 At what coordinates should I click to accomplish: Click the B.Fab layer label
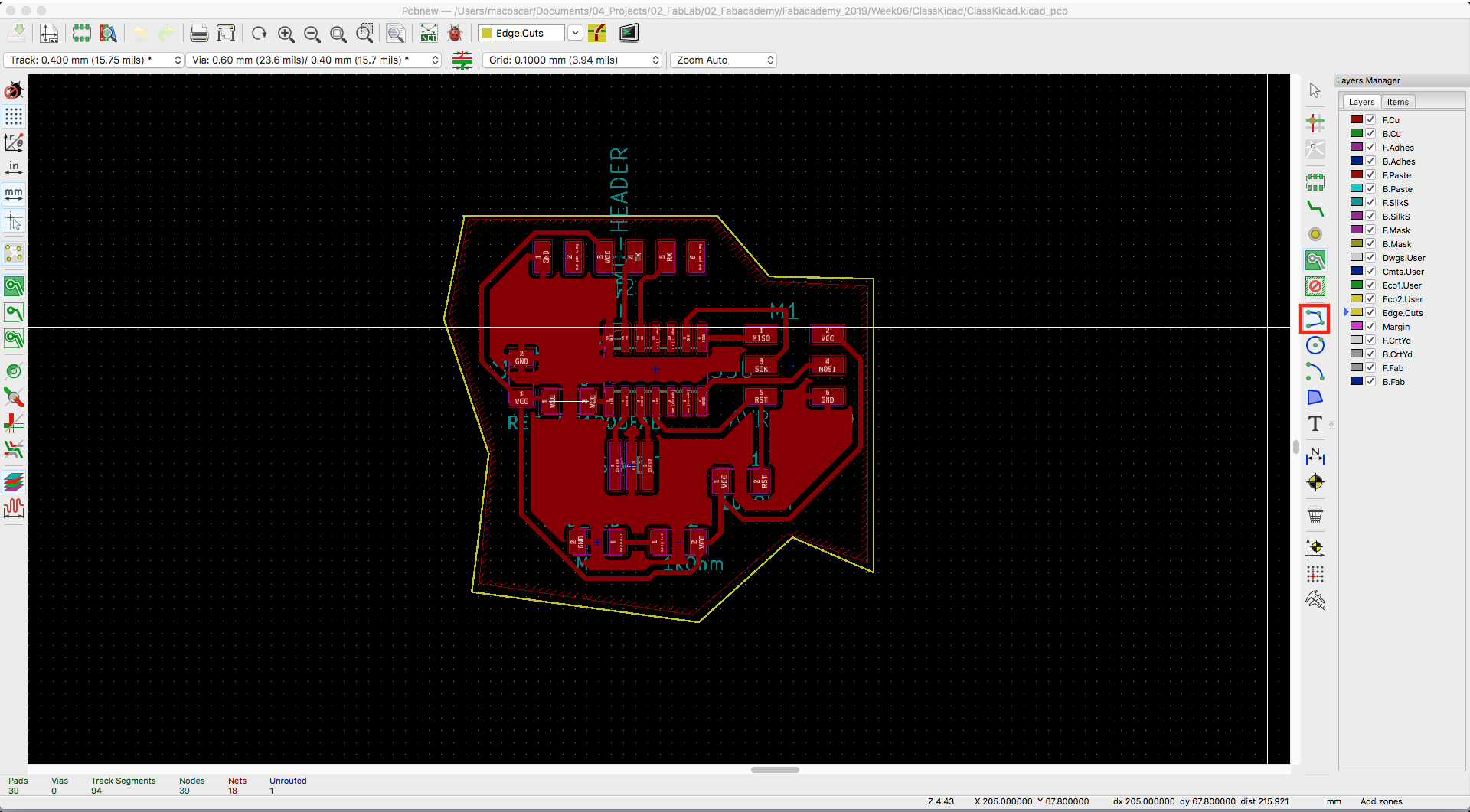pos(1393,382)
